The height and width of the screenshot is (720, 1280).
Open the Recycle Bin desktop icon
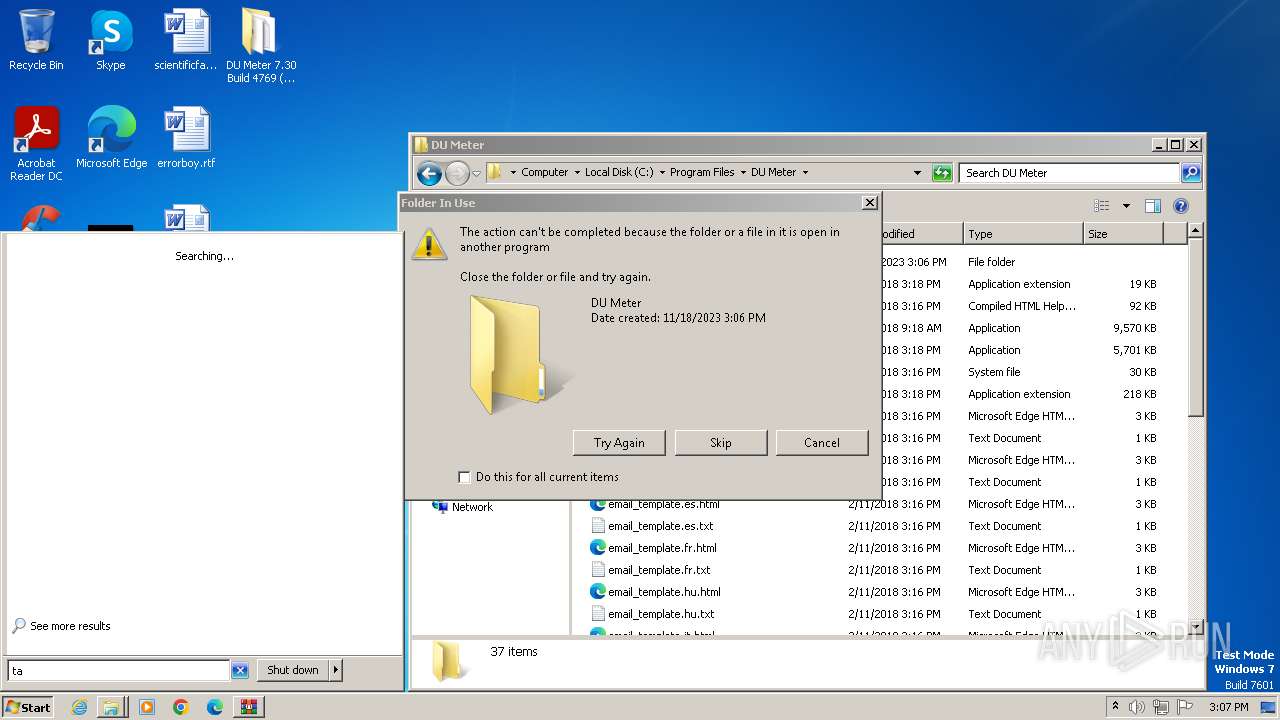[36, 40]
